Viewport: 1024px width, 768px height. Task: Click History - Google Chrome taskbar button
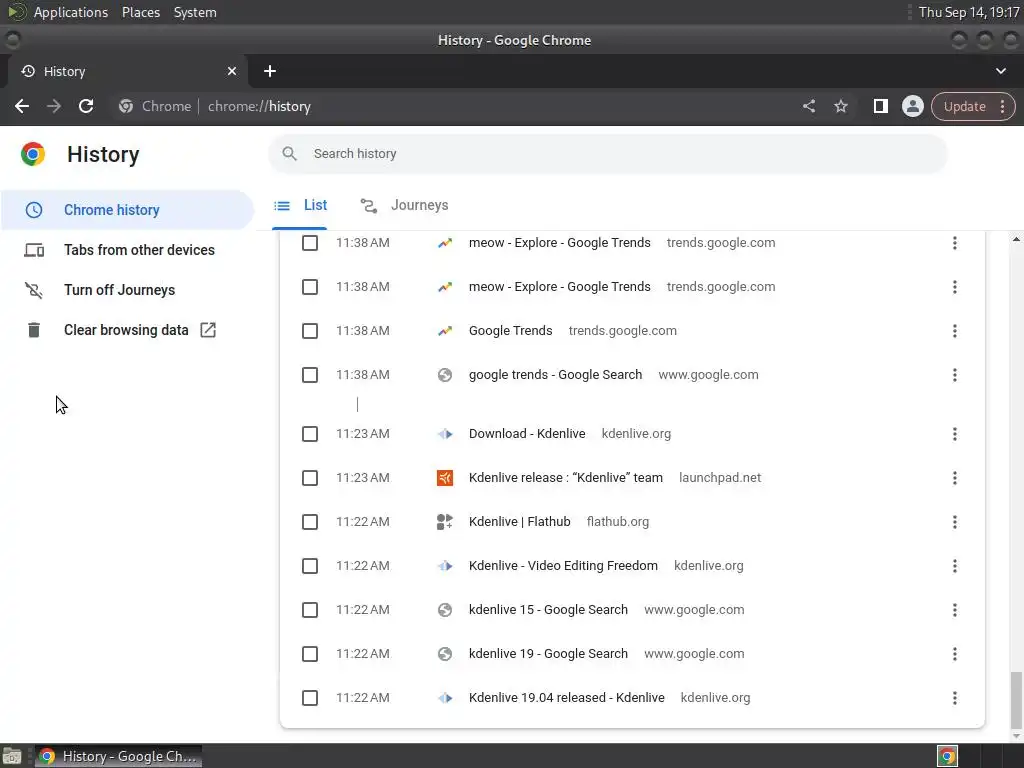point(118,756)
